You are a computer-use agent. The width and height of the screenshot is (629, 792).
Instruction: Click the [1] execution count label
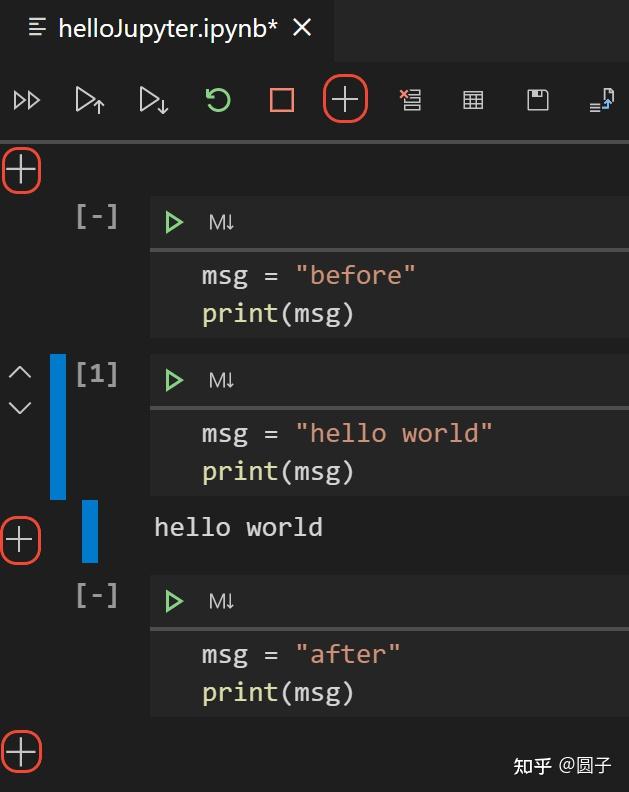coord(96,374)
